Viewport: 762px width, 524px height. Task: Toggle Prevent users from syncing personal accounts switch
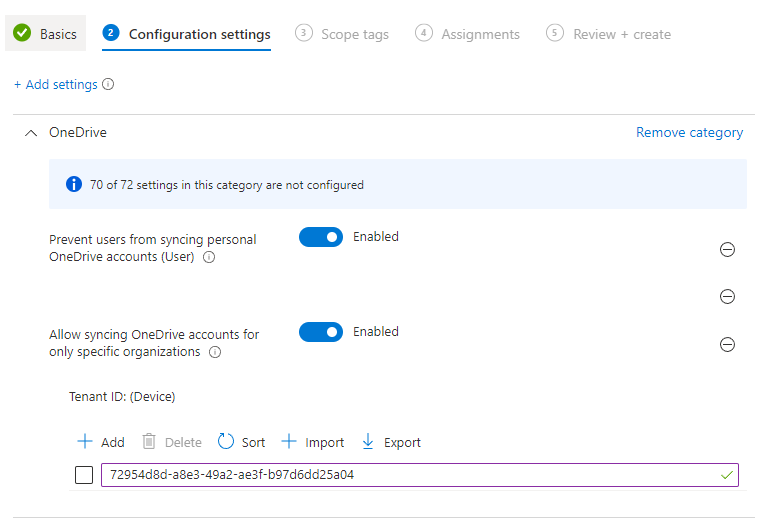(321, 237)
